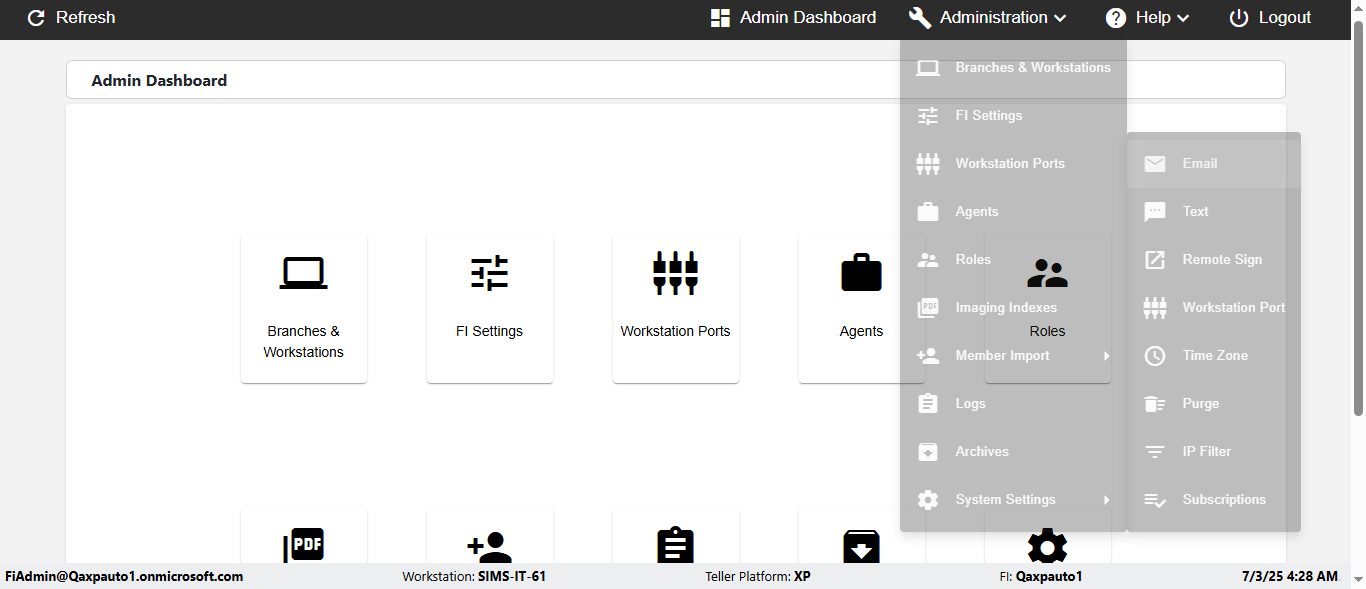Click gear icon beside System Settings menu entry
Image resolution: width=1366 pixels, height=589 pixels.
click(928, 500)
